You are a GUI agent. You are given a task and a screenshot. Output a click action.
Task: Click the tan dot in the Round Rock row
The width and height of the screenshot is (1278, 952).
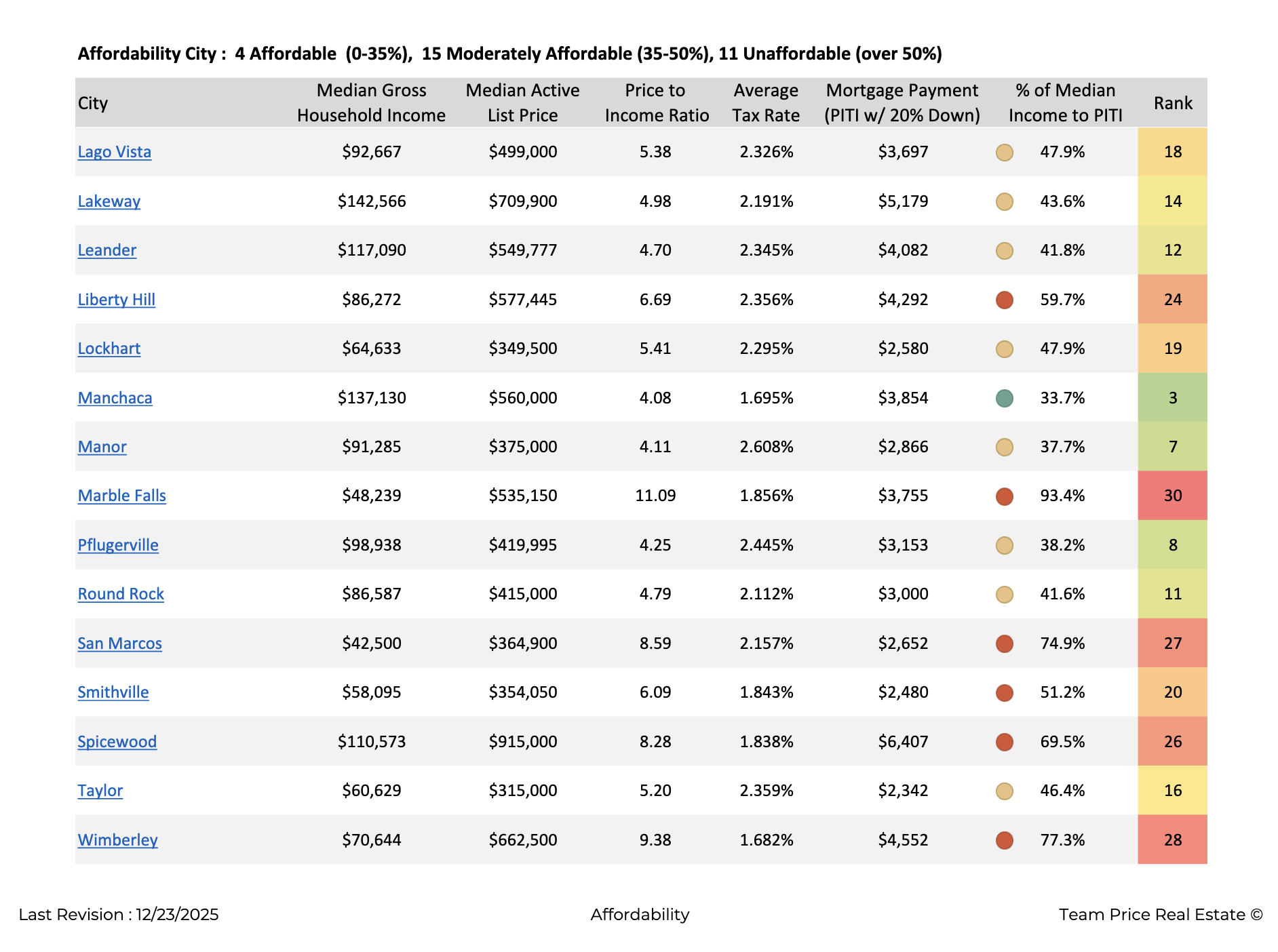click(x=1004, y=595)
